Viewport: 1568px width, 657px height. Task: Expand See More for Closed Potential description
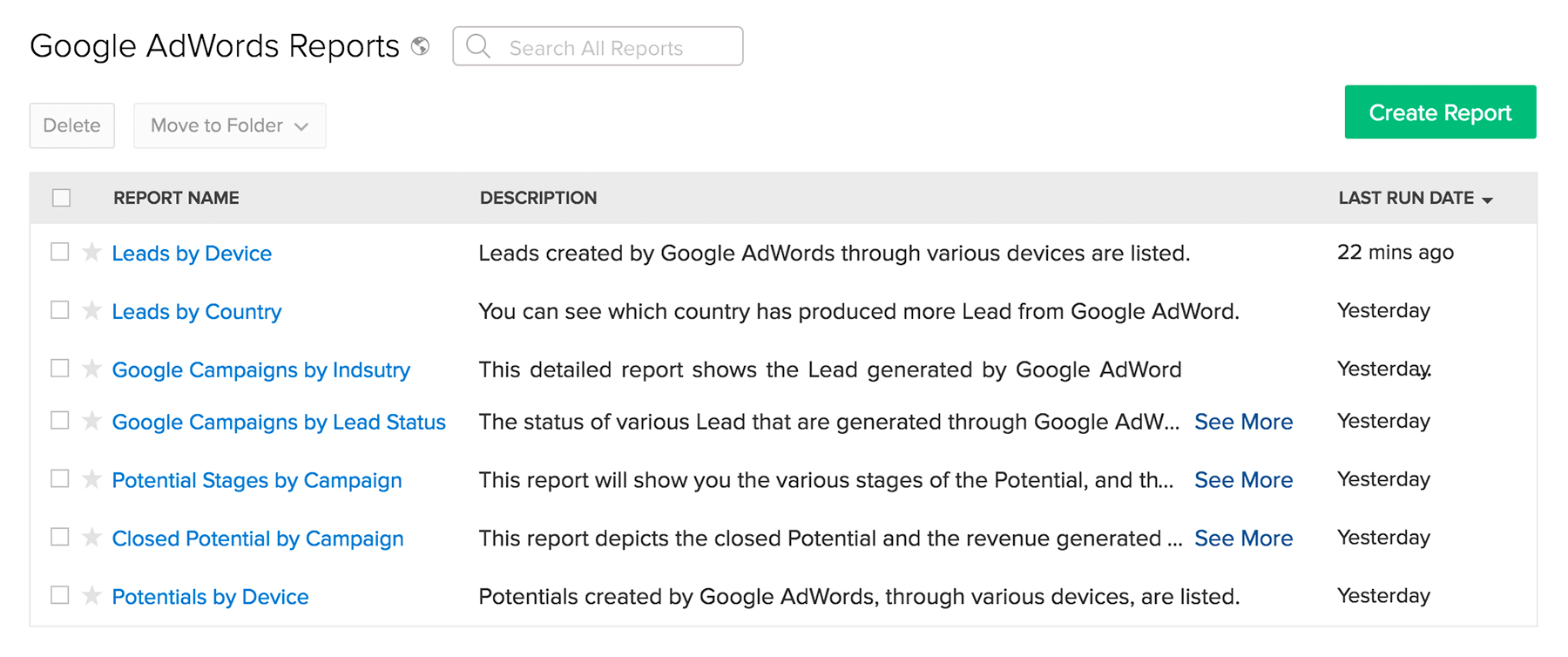1243,538
